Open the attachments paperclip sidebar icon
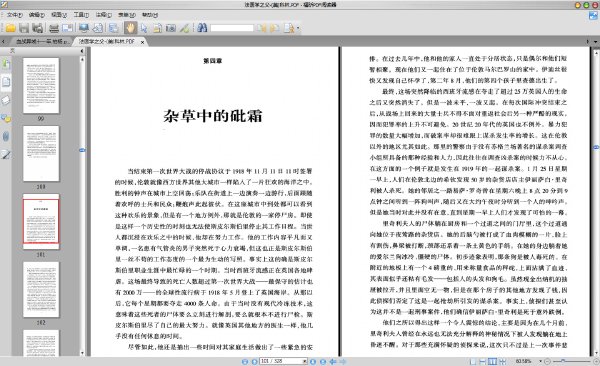The width and height of the screenshot is (600, 366). coord(6,136)
